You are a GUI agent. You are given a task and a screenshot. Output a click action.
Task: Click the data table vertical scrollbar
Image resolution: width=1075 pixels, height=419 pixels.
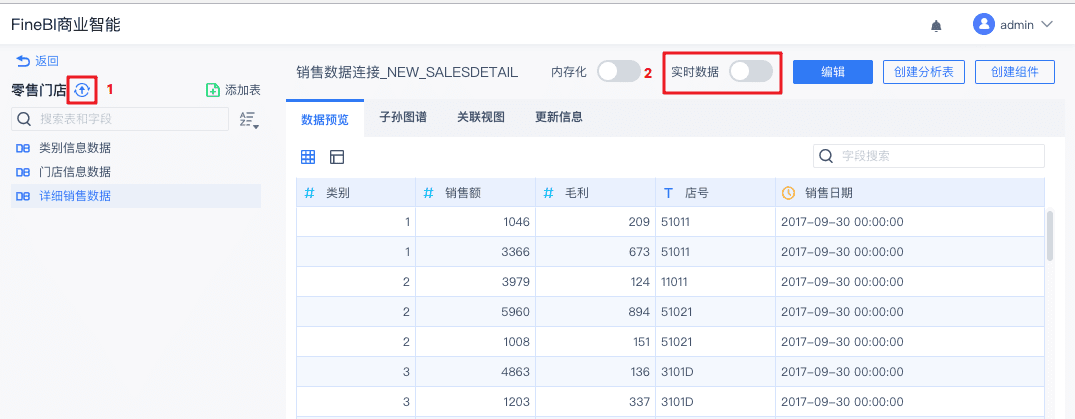click(x=1049, y=235)
